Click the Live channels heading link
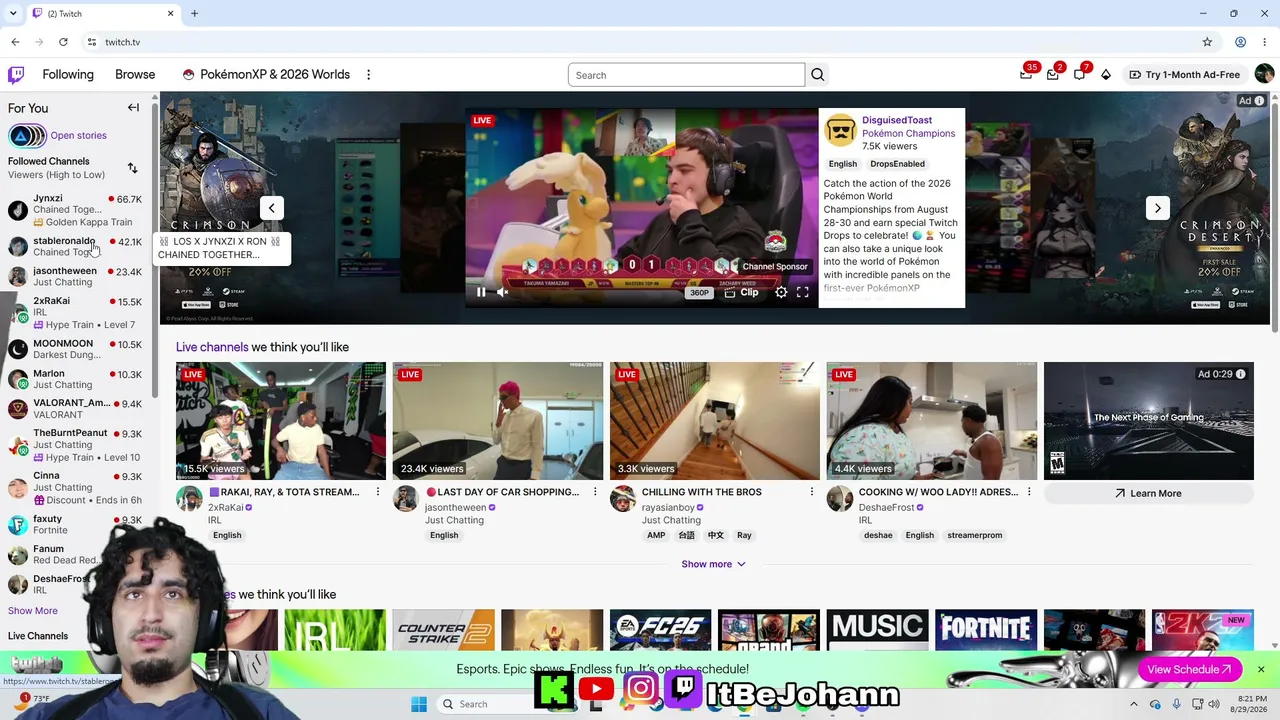 point(212,347)
